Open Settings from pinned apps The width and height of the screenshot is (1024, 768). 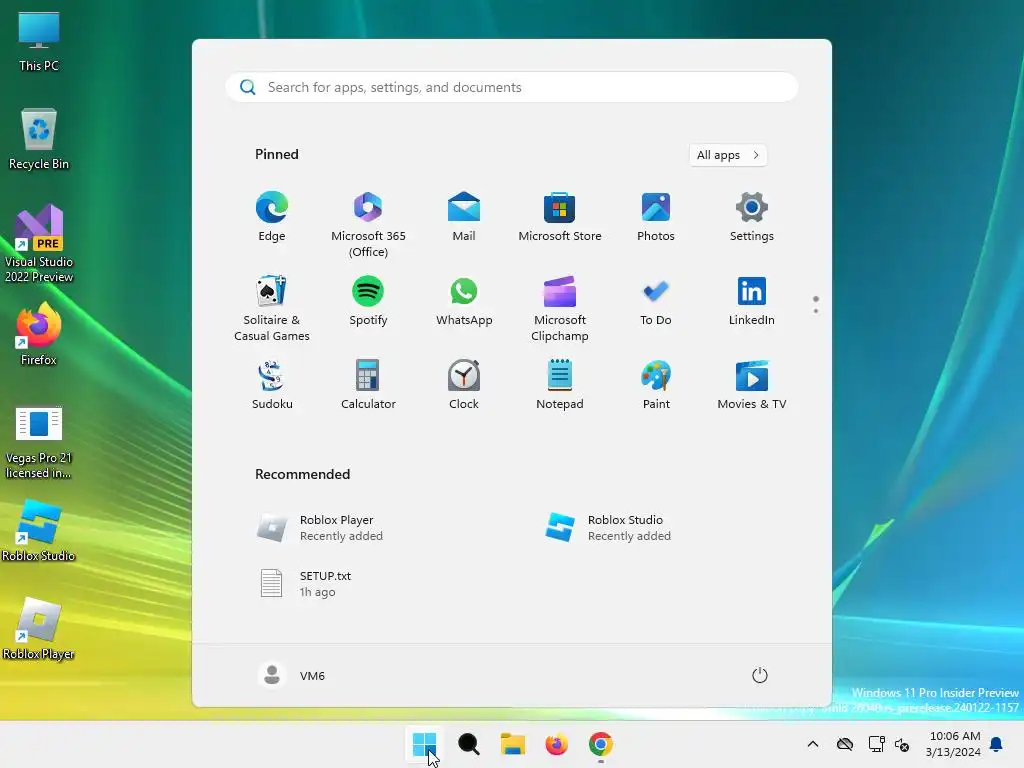[752, 217]
